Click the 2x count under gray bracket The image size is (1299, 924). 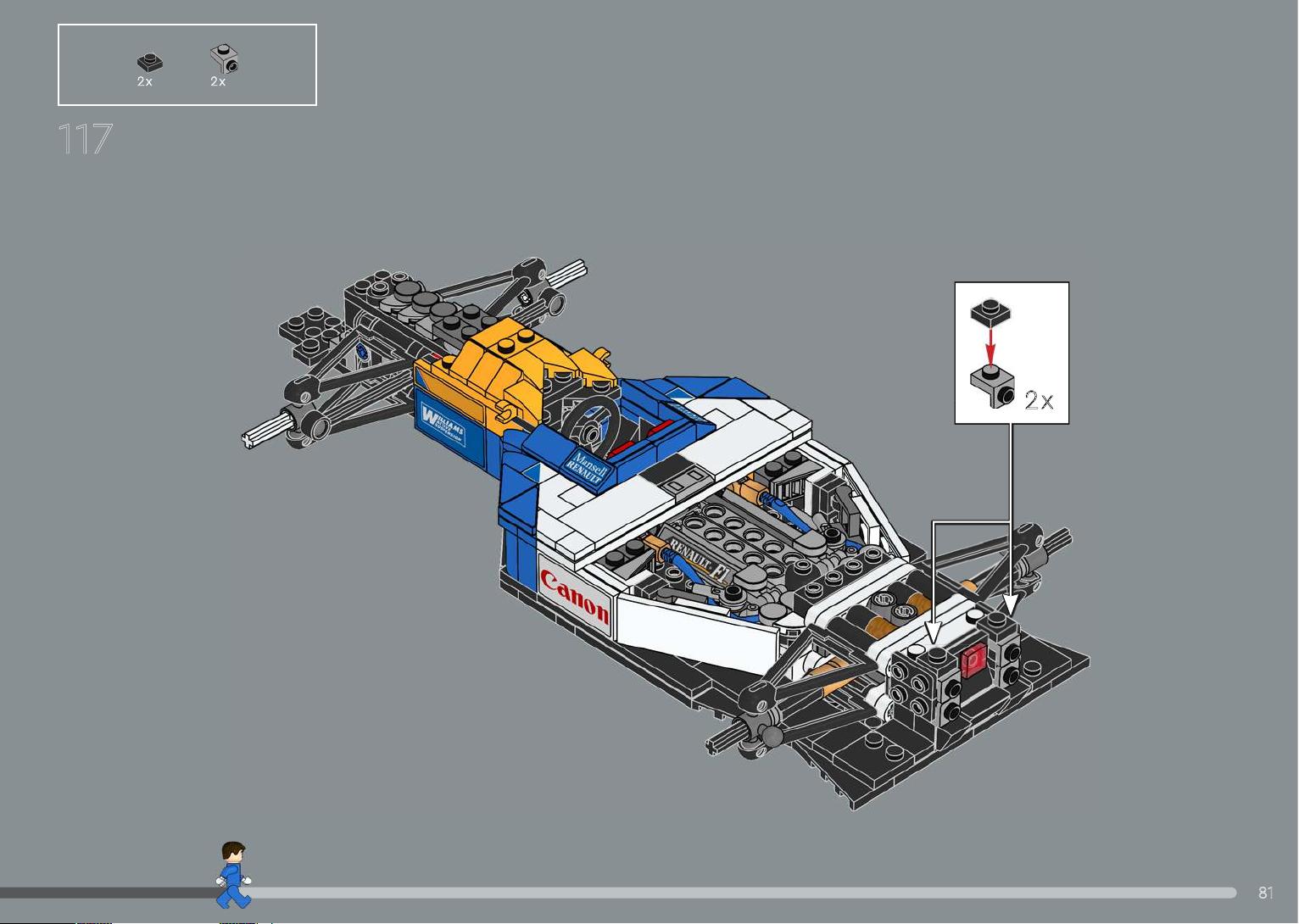(x=218, y=81)
